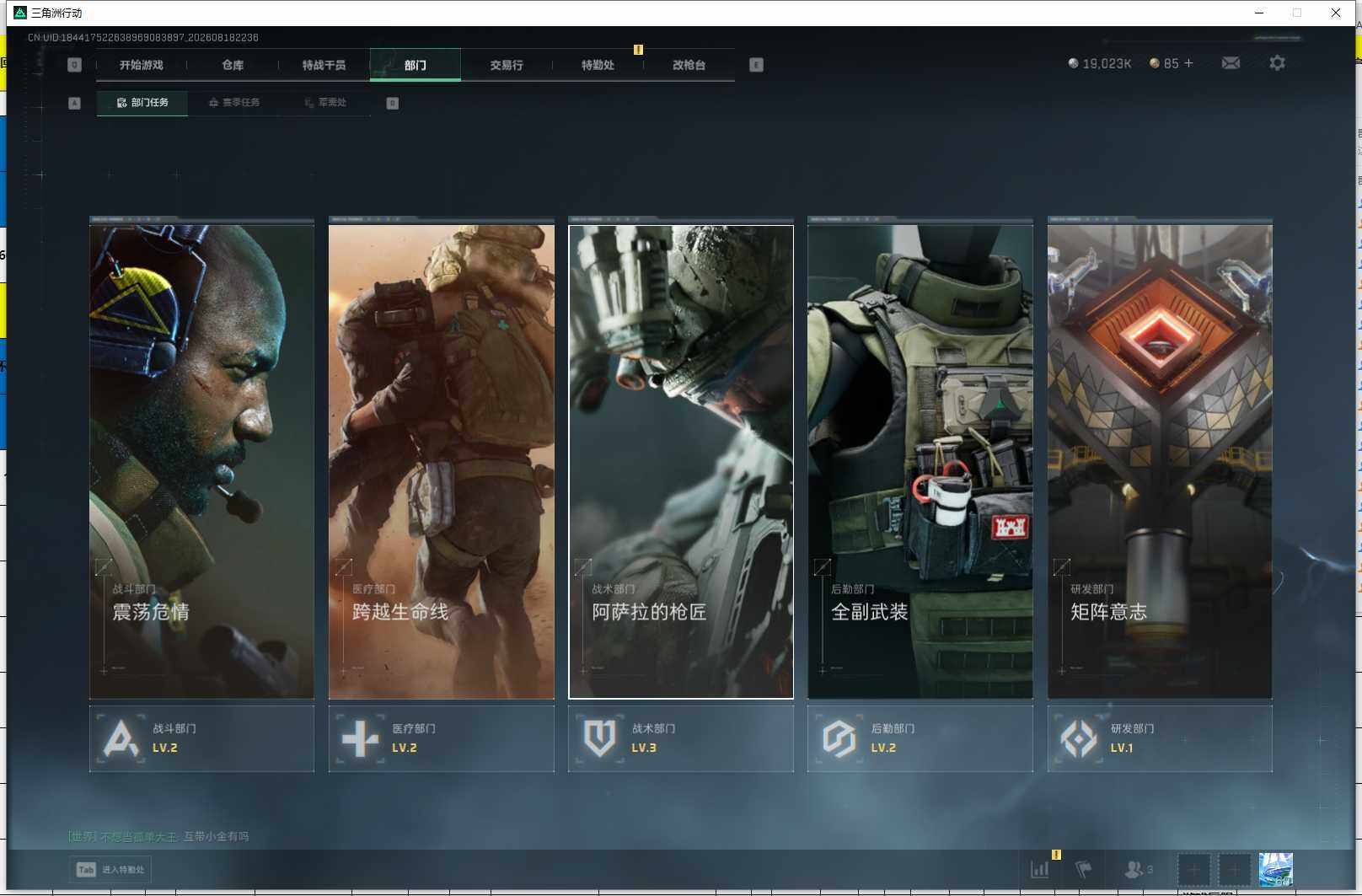Go to the 开始游戏 tab
This screenshot has width=1362, height=896.
(142, 65)
